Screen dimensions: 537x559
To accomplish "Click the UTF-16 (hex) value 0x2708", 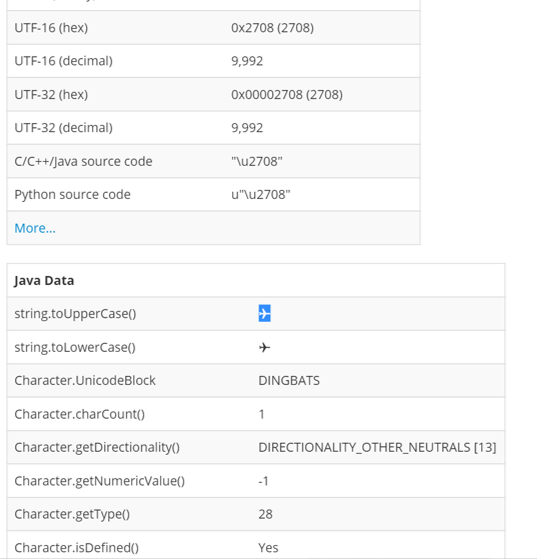I will click(x=272, y=28).
